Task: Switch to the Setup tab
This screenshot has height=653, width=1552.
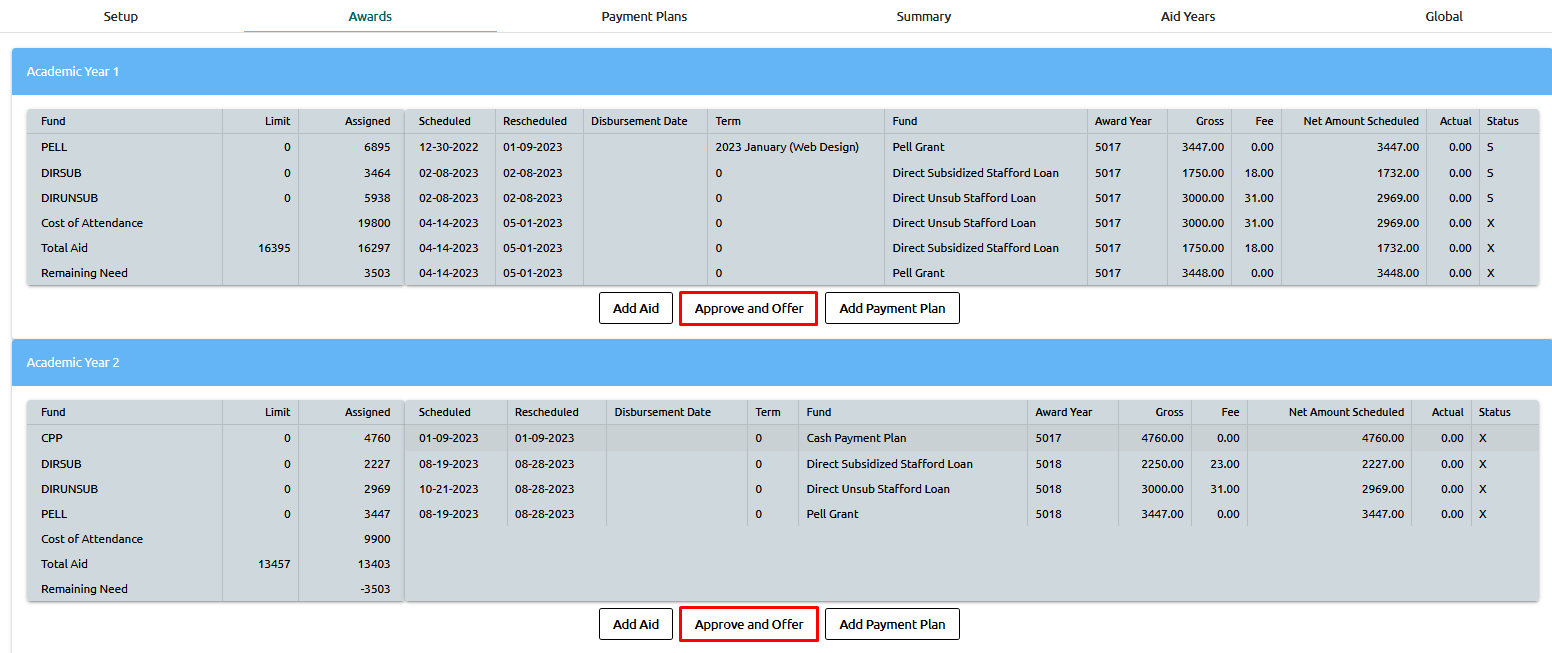Action: click(x=121, y=17)
